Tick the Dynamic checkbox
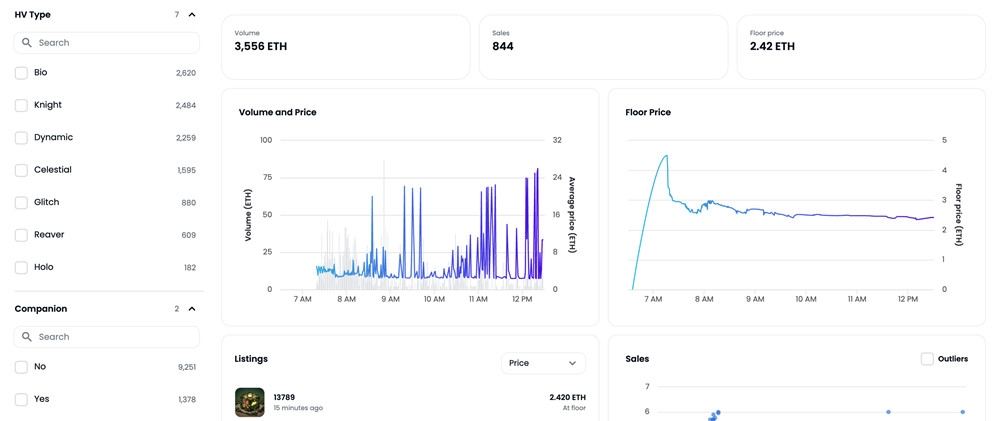Viewport: 1000px width, 421px height. pos(21,138)
